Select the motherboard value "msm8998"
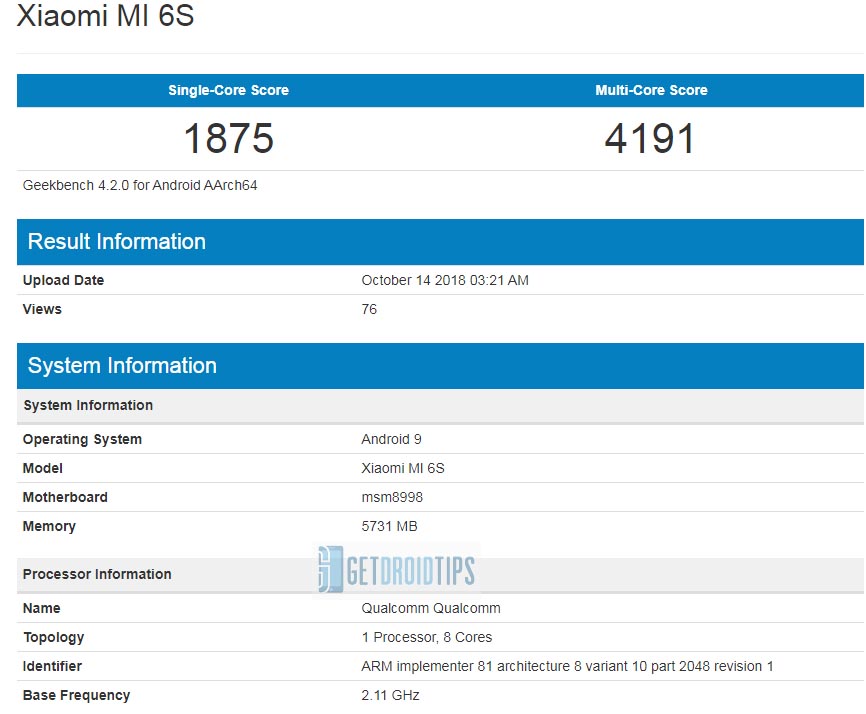 tap(392, 497)
